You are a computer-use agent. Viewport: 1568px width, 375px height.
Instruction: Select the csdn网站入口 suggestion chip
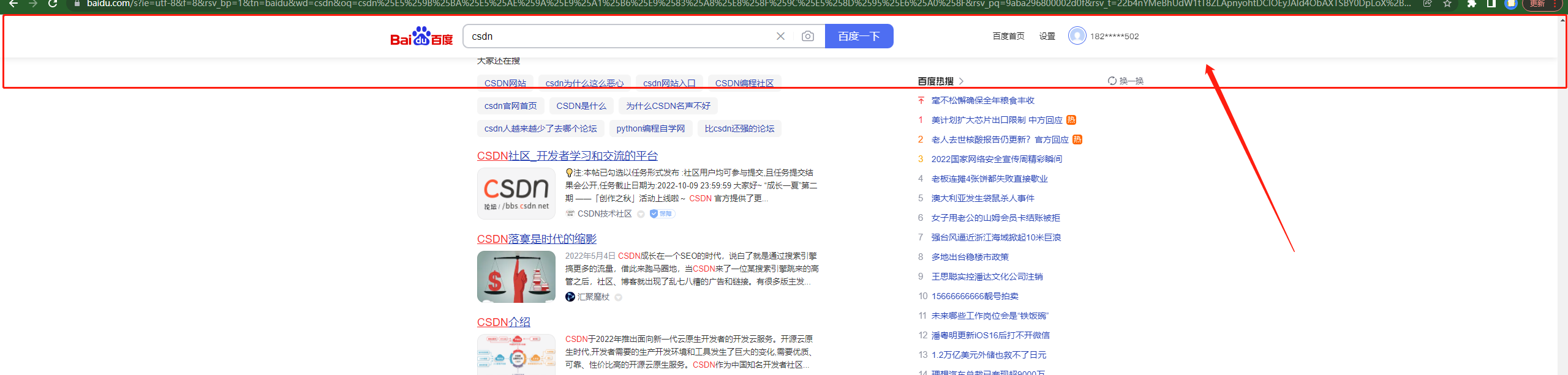(669, 83)
